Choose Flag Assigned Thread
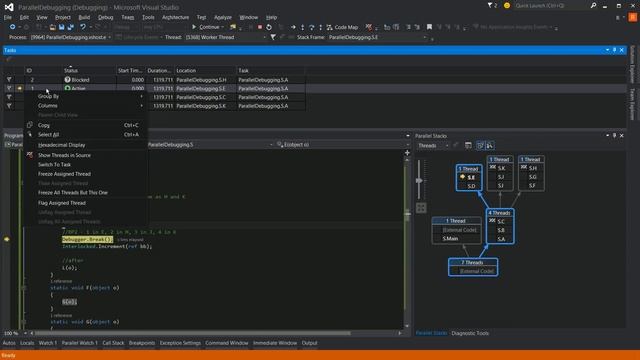The height and width of the screenshot is (360, 640). click(86, 203)
